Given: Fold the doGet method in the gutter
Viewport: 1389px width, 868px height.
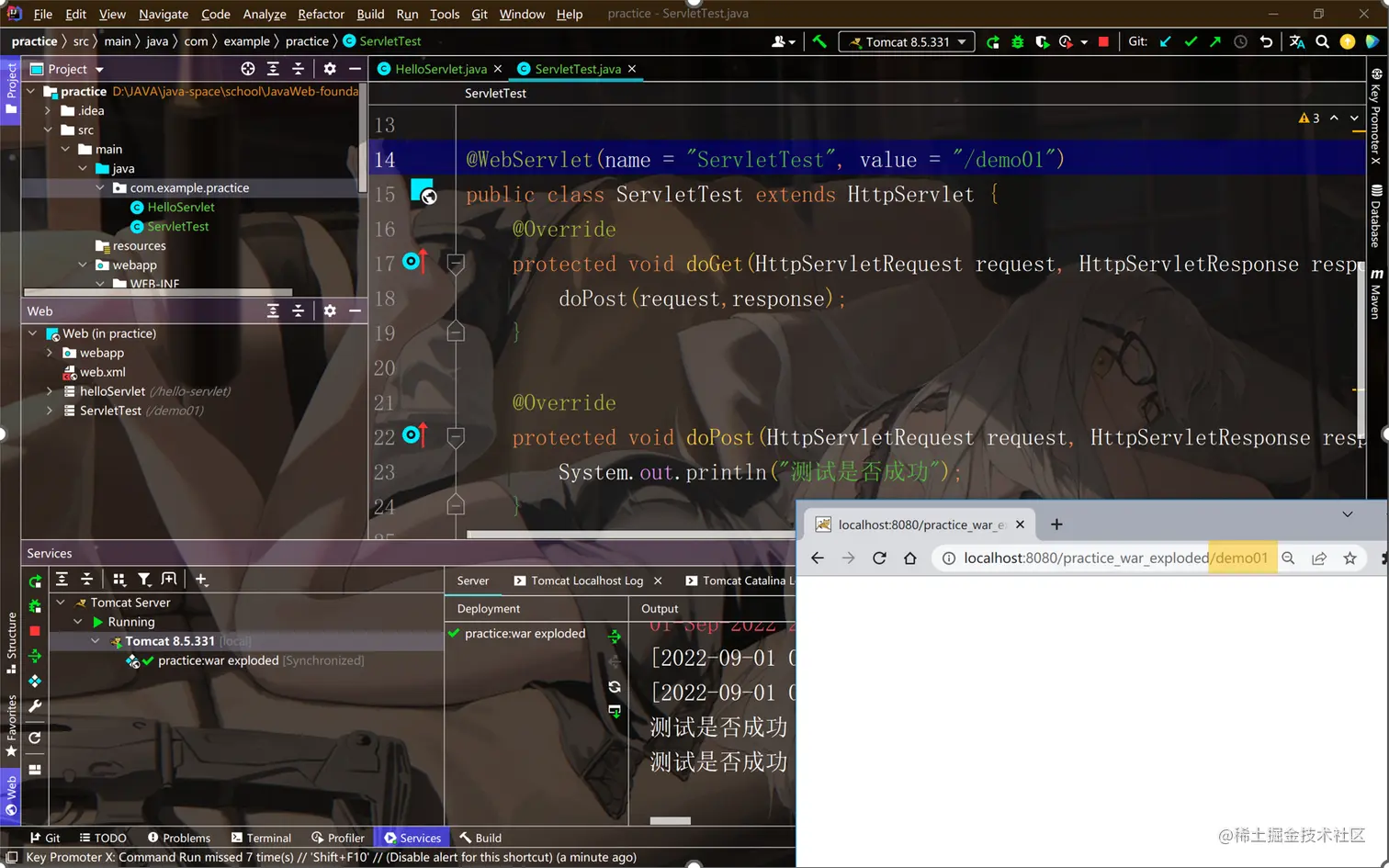Looking at the screenshot, I should point(456,265).
